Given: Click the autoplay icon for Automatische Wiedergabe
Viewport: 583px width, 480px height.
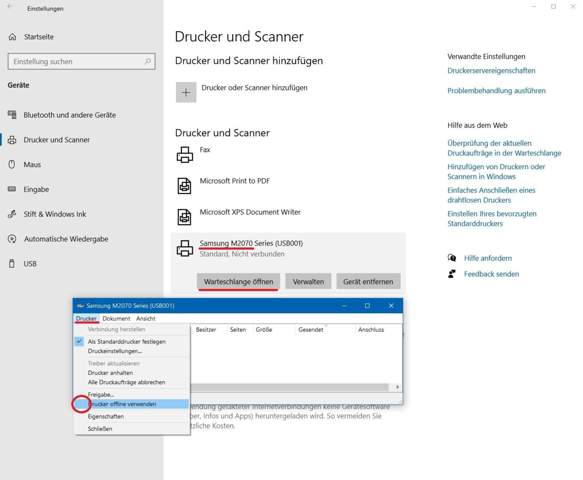Looking at the screenshot, I should coord(12,239).
